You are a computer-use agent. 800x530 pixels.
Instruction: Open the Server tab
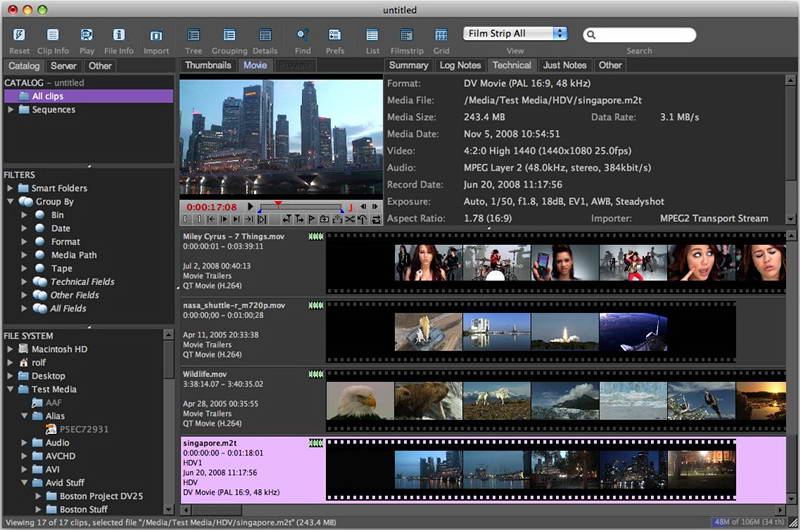point(64,65)
